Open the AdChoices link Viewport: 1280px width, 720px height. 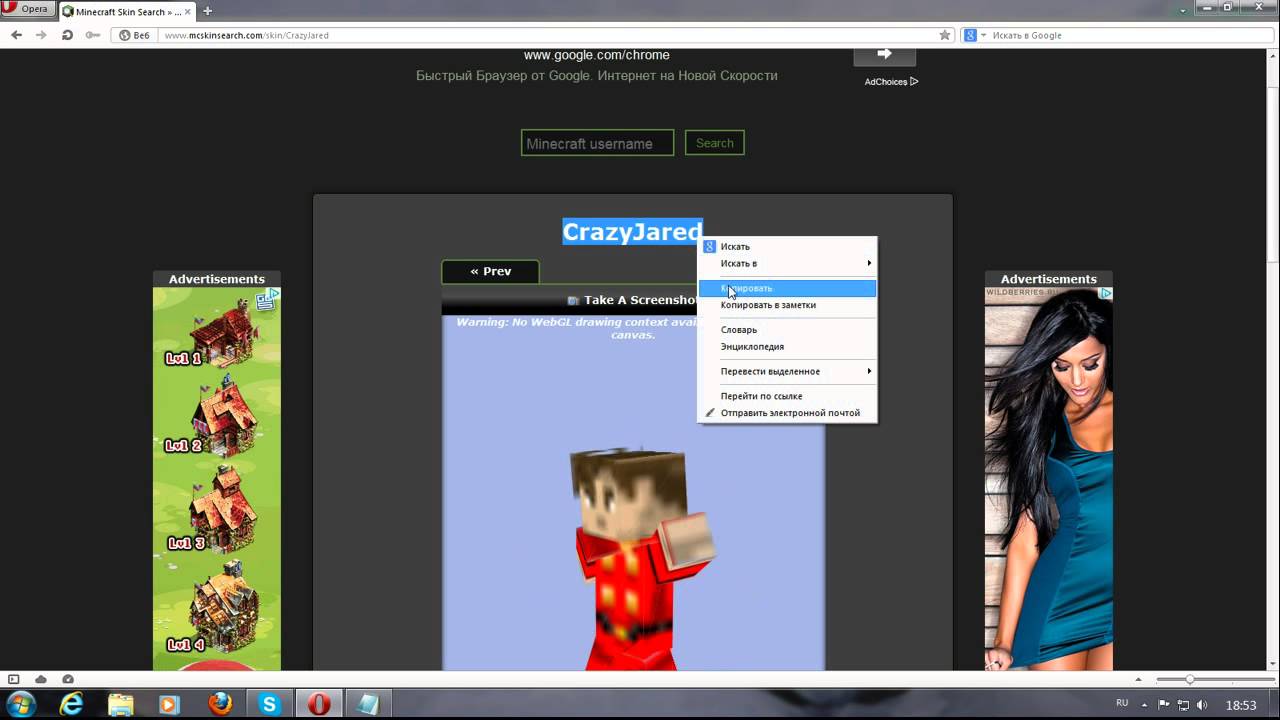coord(891,82)
